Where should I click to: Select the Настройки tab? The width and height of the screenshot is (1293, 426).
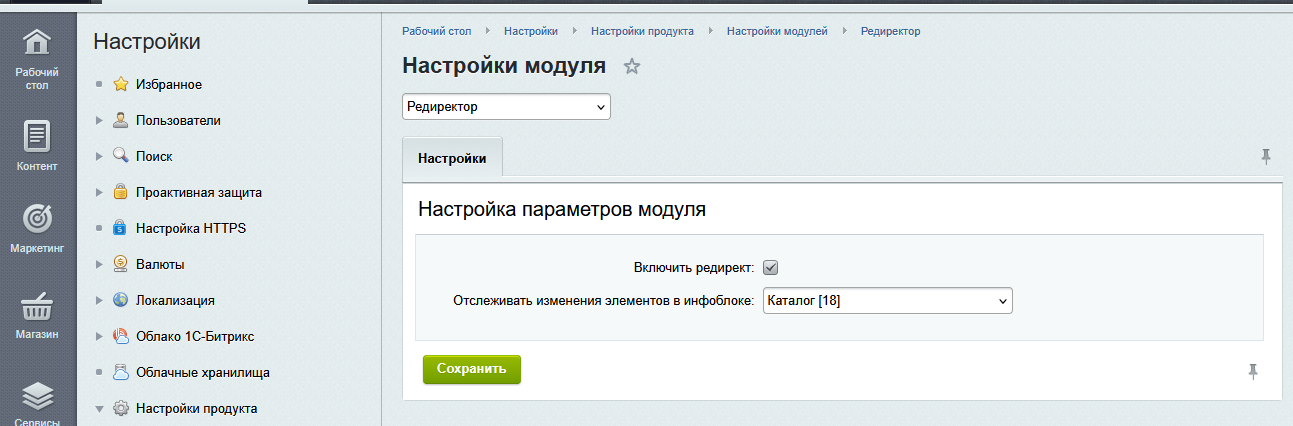(452, 158)
